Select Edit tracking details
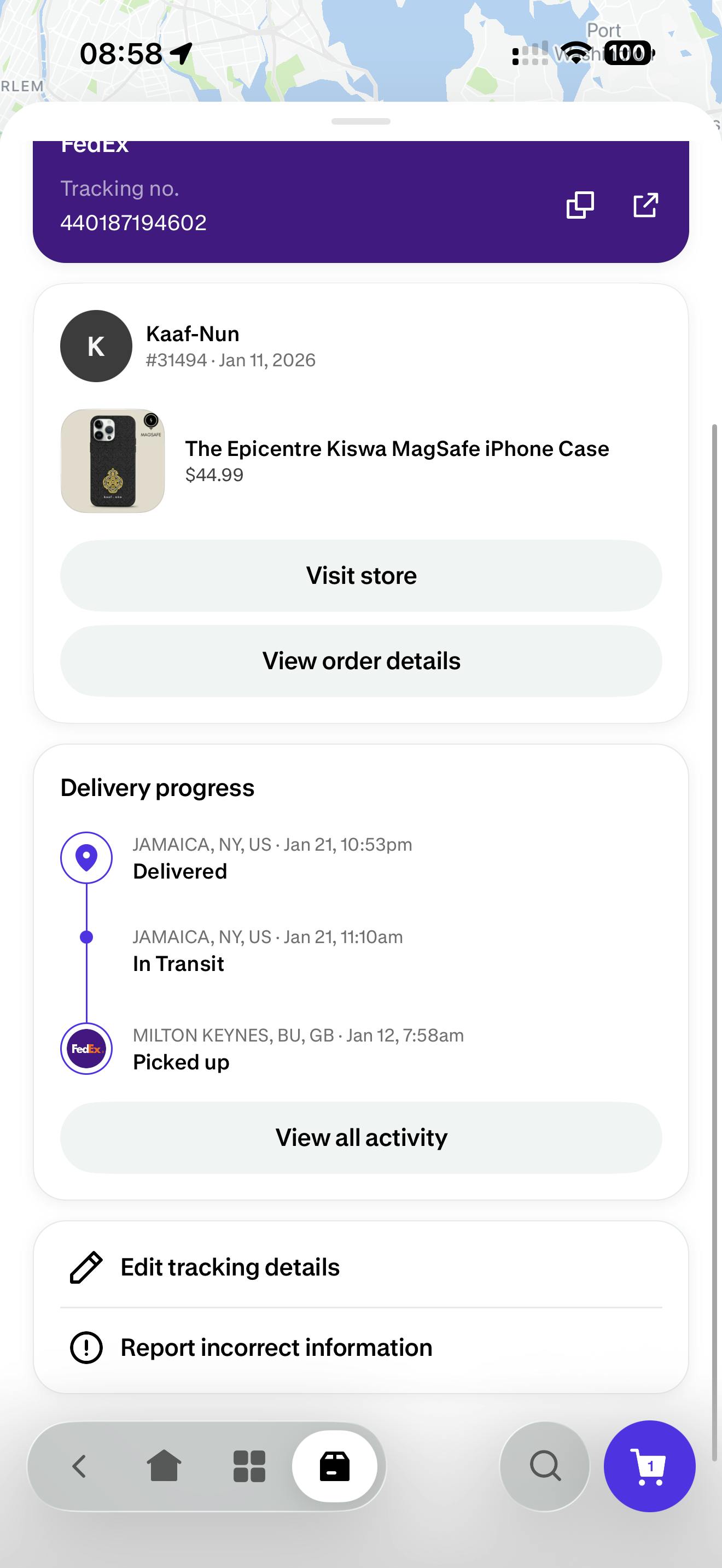722x1568 pixels. click(x=230, y=1267)
